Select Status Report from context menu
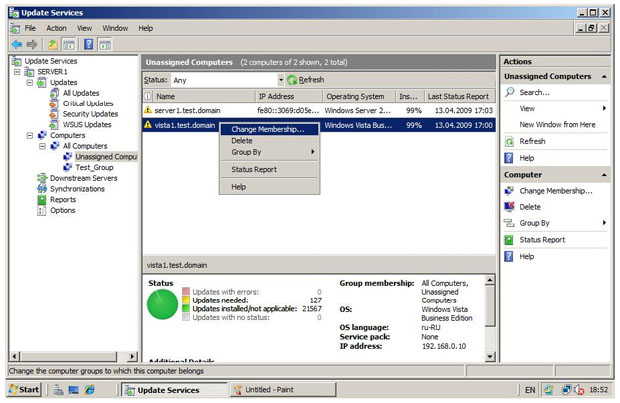The height and width of the screenshot is (403, 620). 254,170
